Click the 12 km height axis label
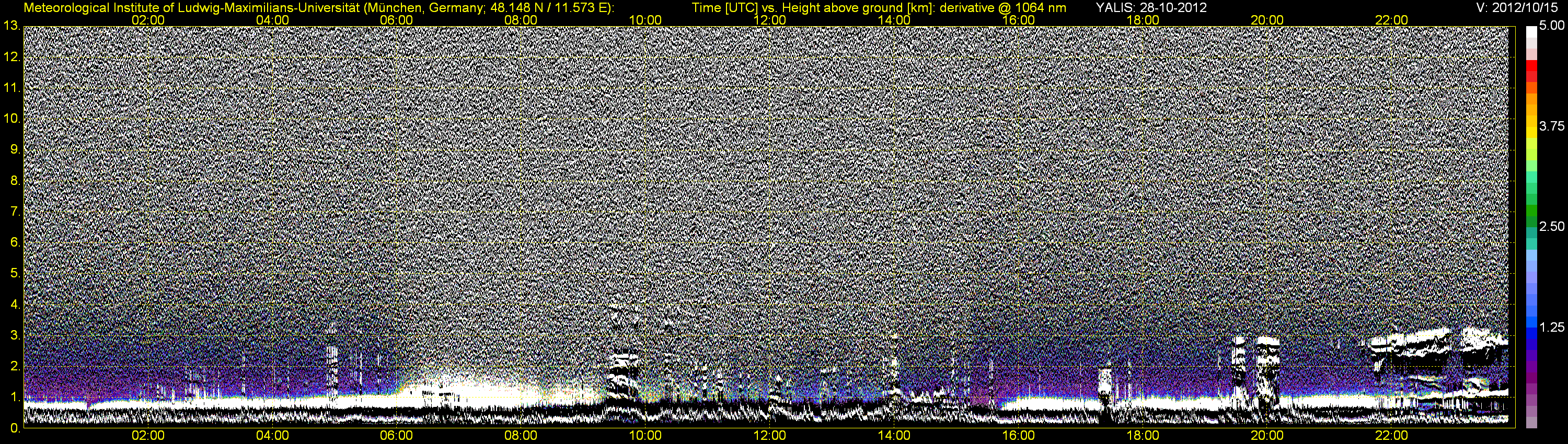Image resolution: width=1568 pixels, height=444 pixels. click(x=11, y=57)
